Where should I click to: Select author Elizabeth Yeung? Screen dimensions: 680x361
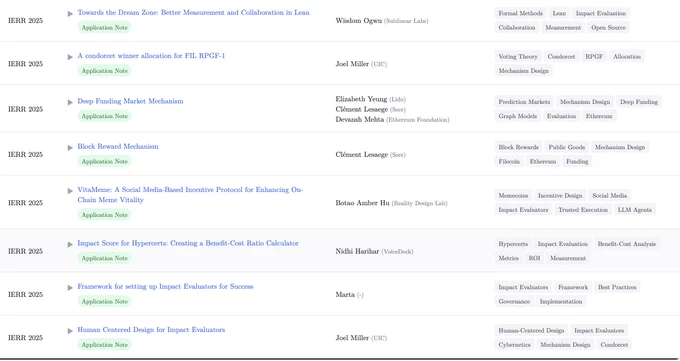[361, 99]
